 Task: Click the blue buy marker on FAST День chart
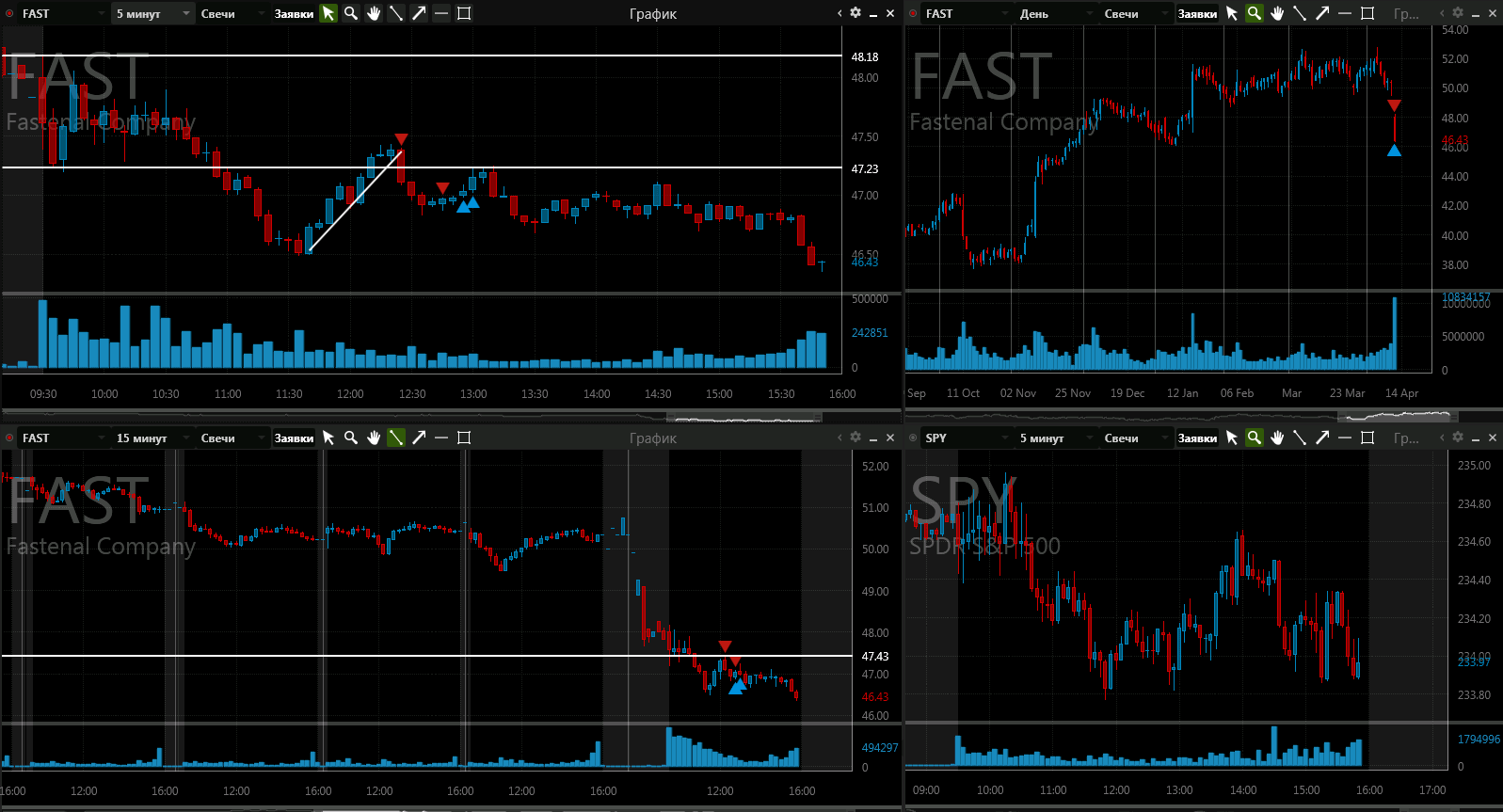(x=1394, y=150)
